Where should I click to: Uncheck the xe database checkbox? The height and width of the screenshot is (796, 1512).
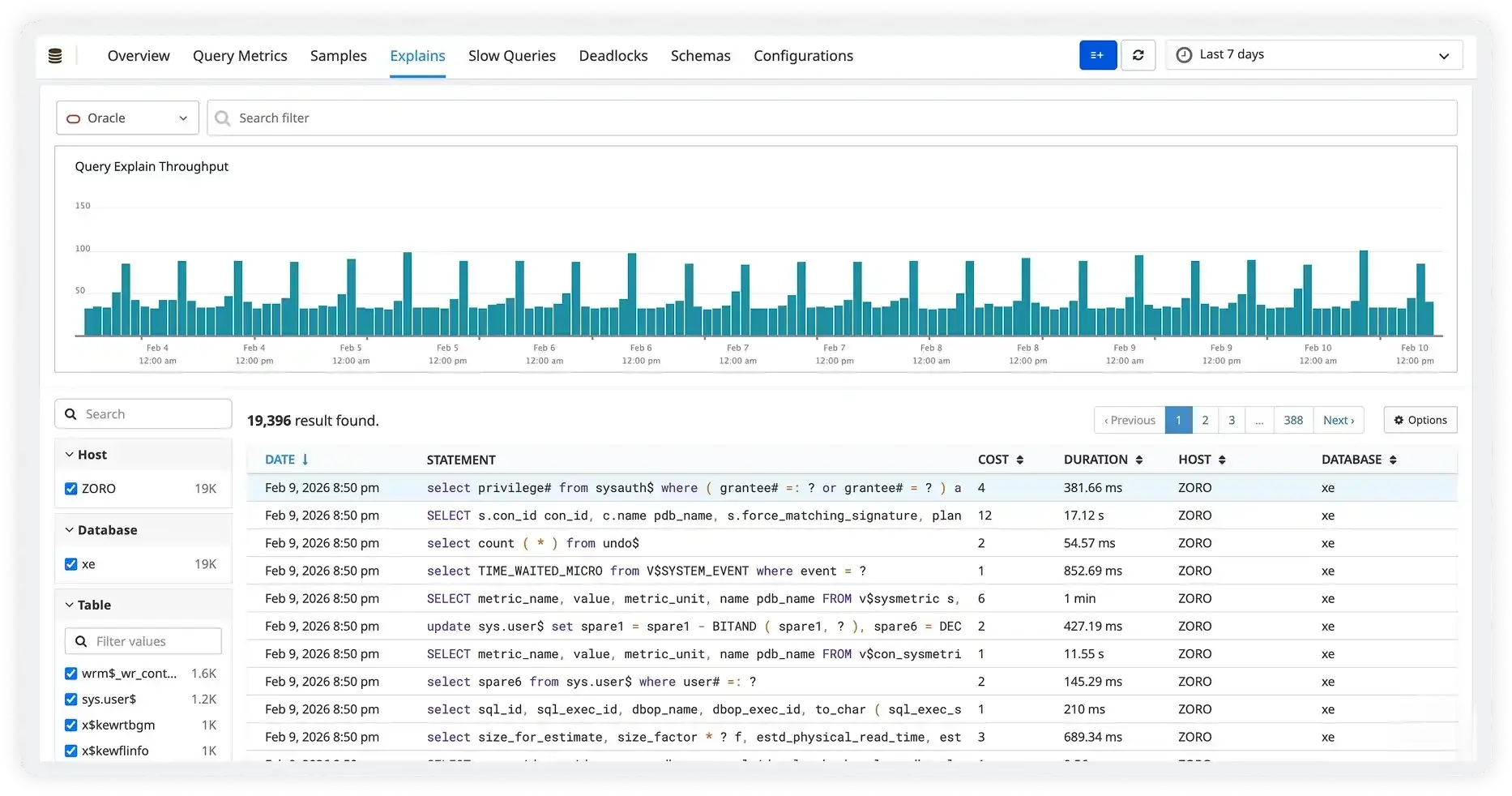70,564
